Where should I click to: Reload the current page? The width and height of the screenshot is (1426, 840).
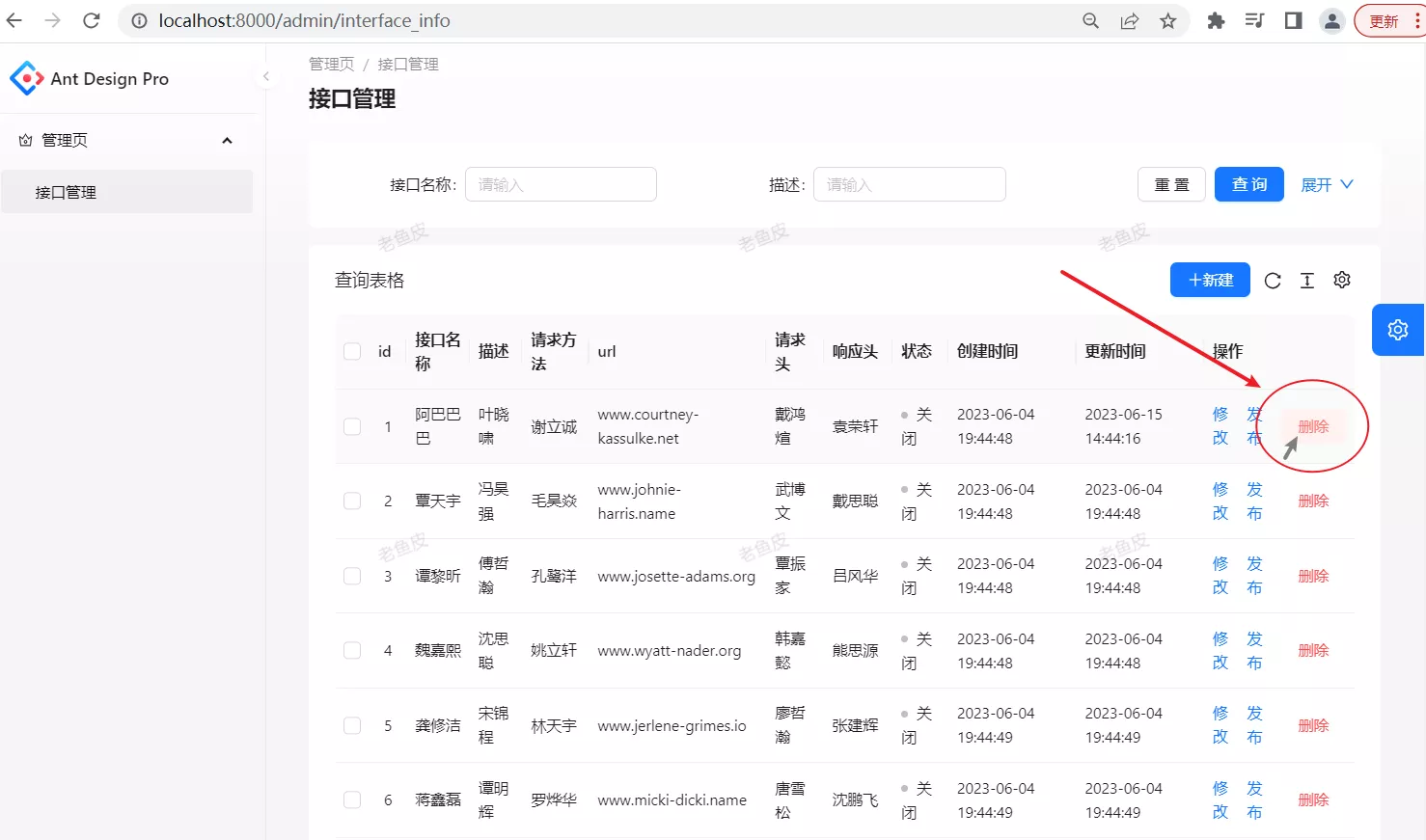92,20
